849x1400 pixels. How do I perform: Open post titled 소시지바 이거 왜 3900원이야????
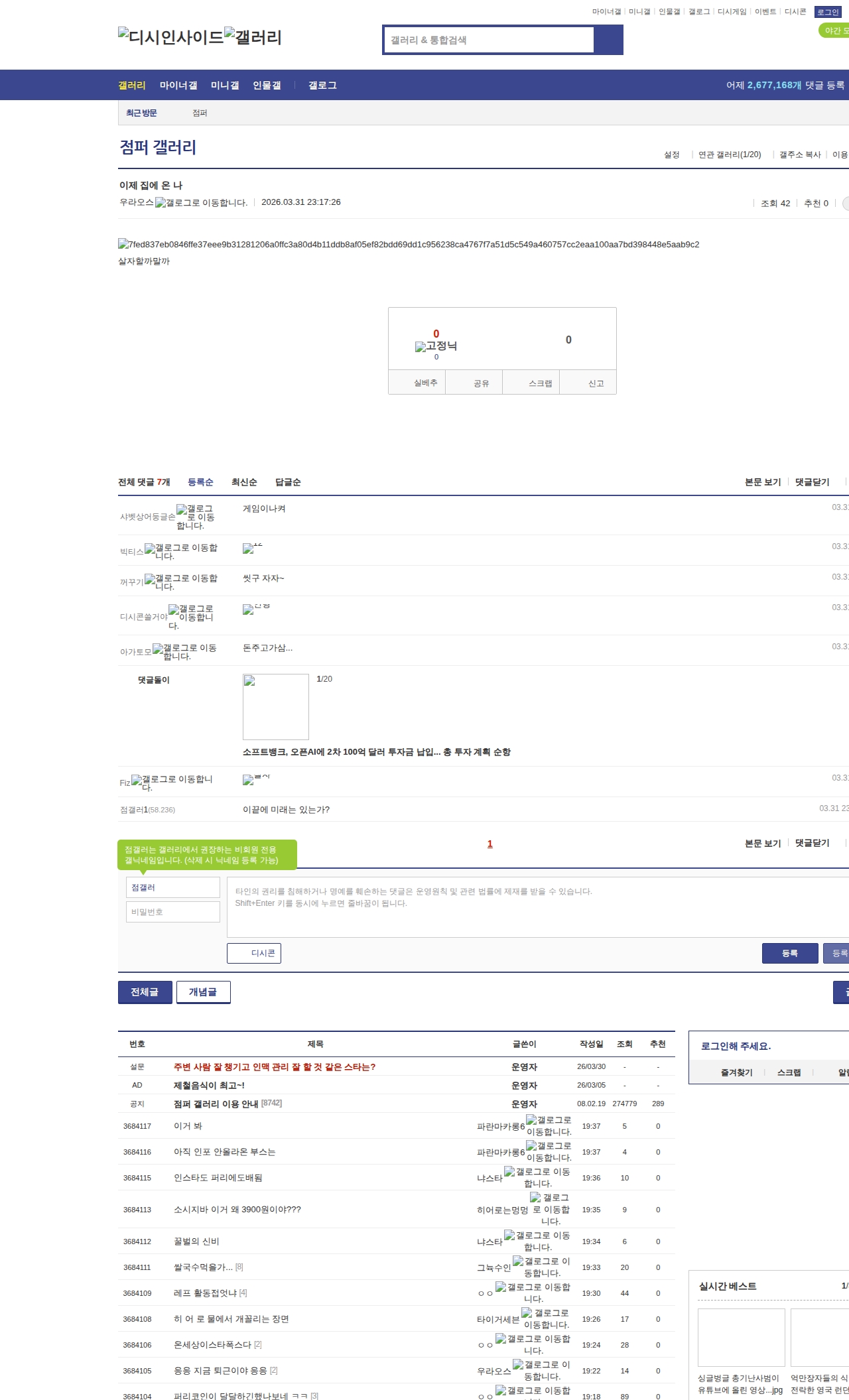point(237,1210)
